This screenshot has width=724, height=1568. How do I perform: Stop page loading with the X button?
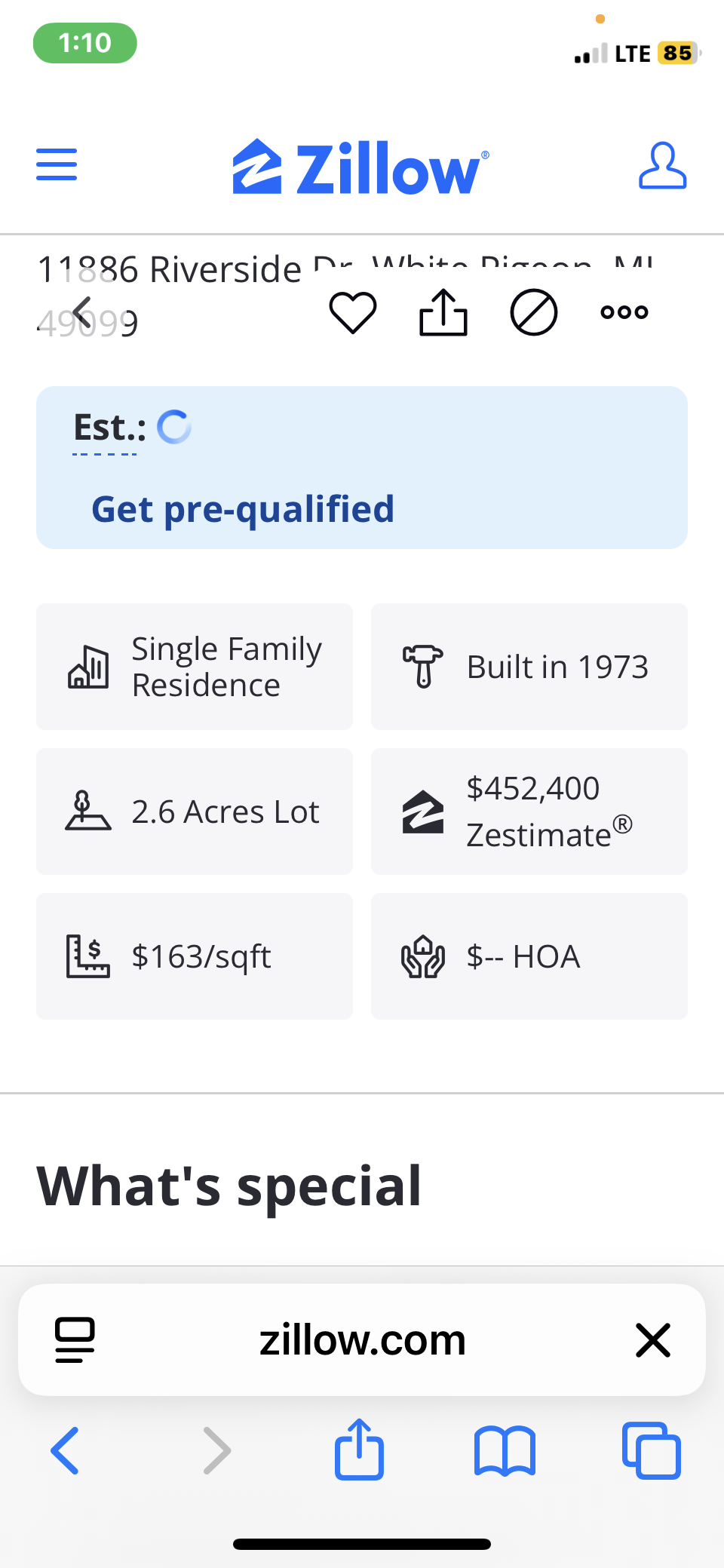click(653, 1340)
